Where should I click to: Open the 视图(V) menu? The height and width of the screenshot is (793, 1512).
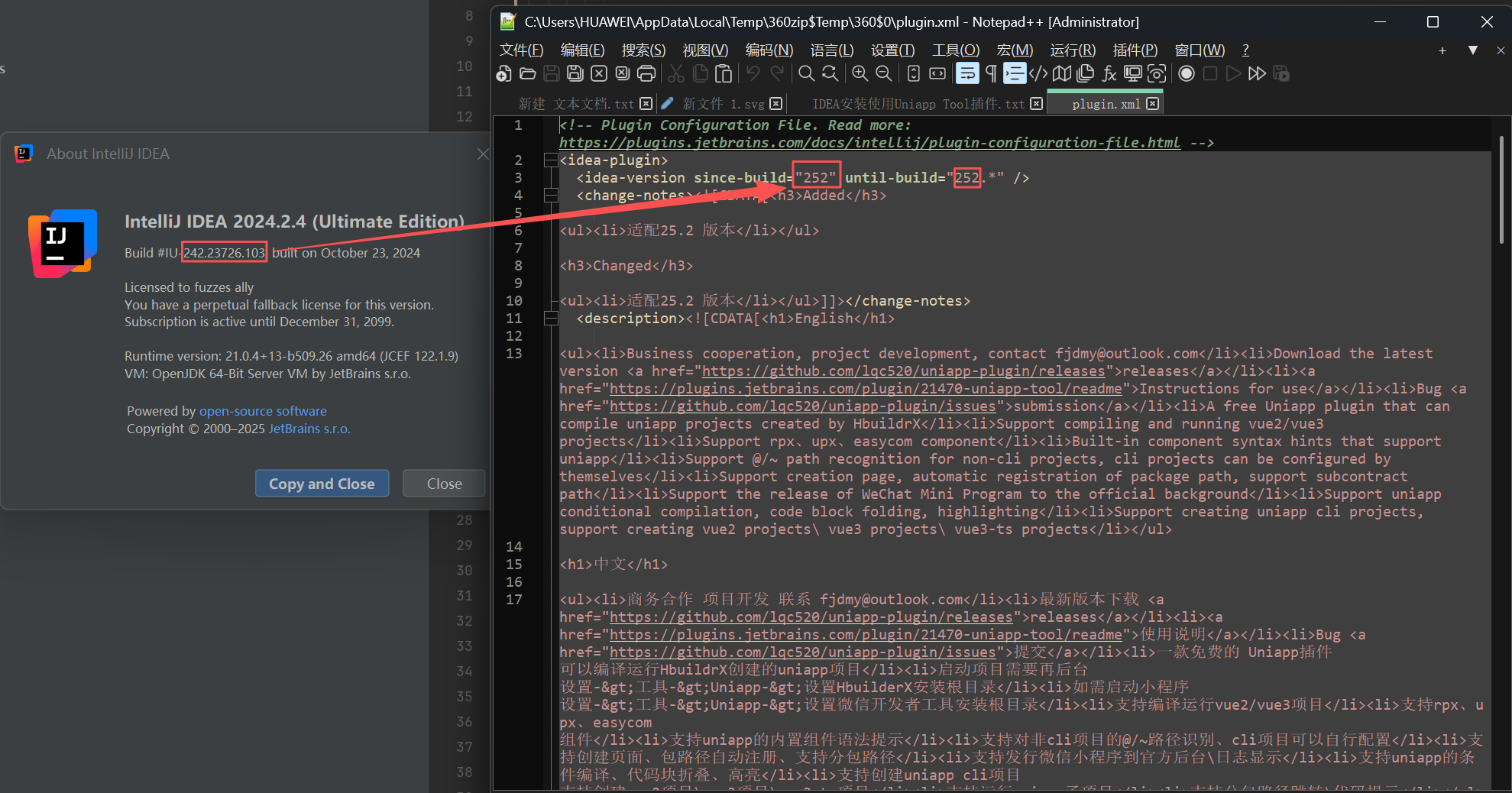[x=705, y=50]
